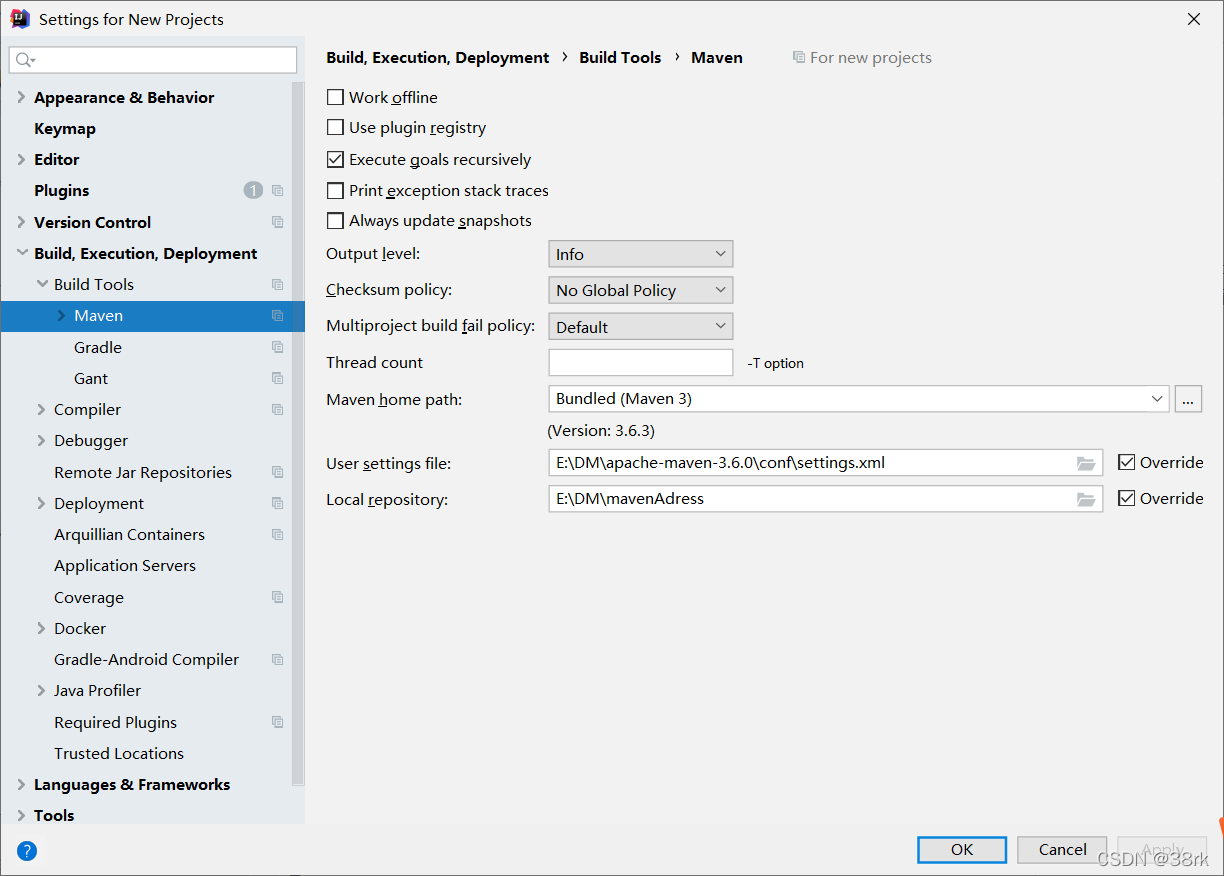Expand the Docker tree node
1224x876 pixels.
(x=42, y=628)
